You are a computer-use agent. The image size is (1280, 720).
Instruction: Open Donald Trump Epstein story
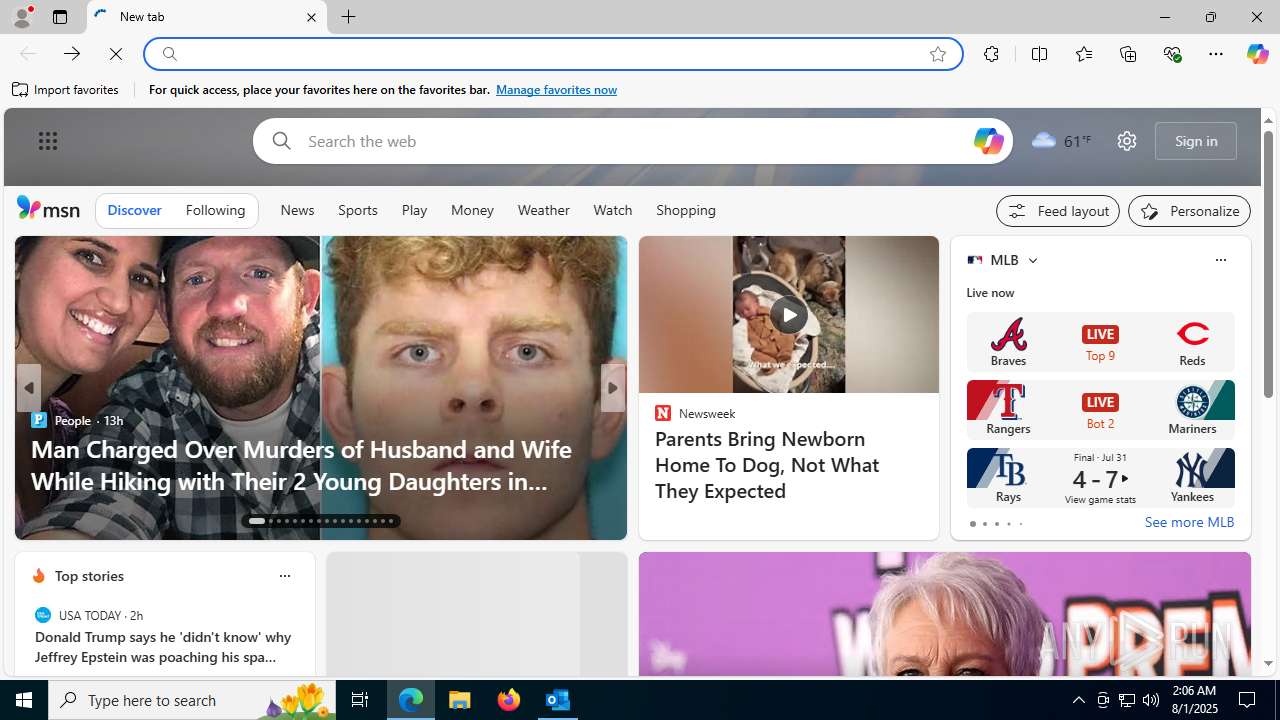coord(164,647)
